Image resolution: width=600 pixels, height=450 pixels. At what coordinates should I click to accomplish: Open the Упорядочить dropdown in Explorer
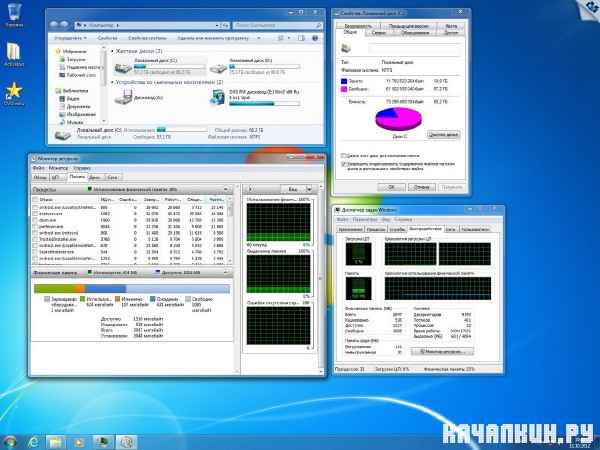click(x=70, y=38)
